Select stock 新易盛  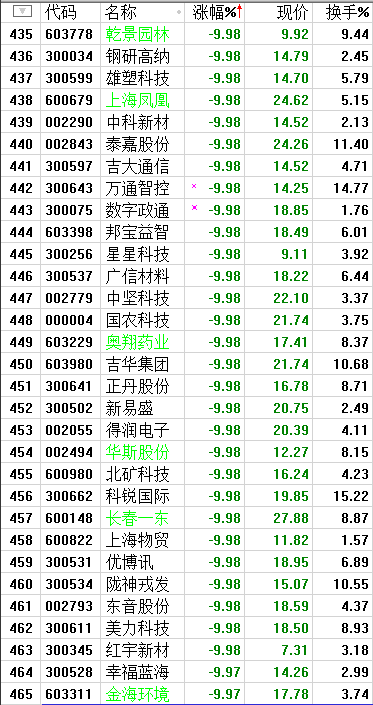(129, 409)
